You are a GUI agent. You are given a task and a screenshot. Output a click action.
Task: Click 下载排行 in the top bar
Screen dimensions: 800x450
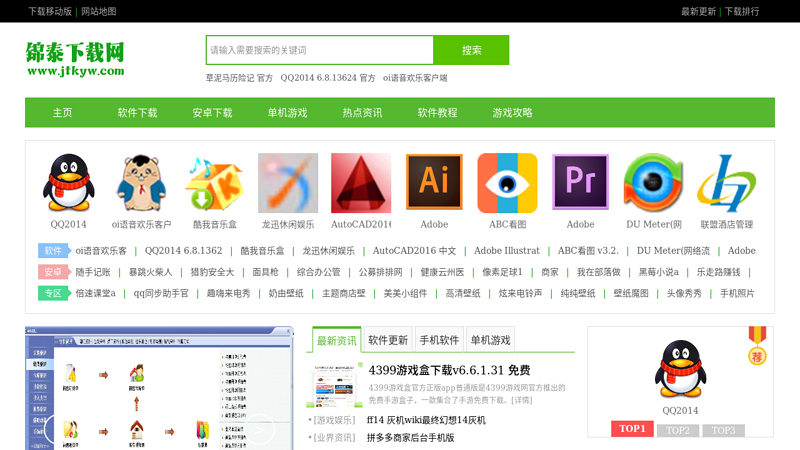(x=741, y=11)
